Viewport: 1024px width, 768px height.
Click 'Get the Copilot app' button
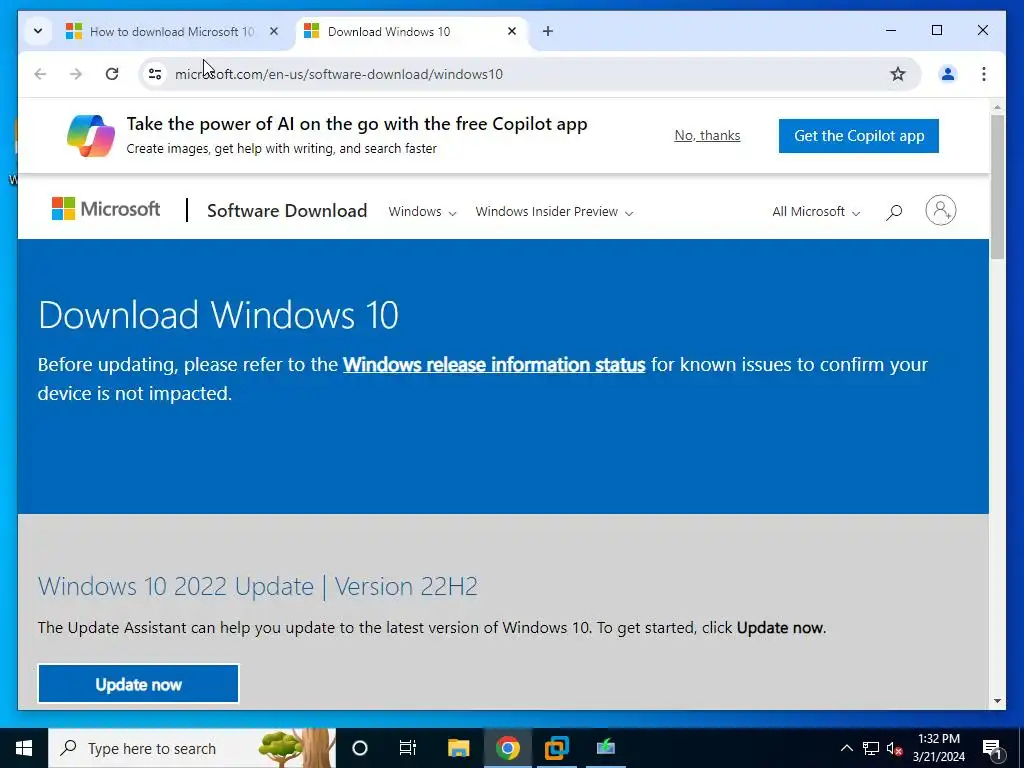[x=859, y=136]
